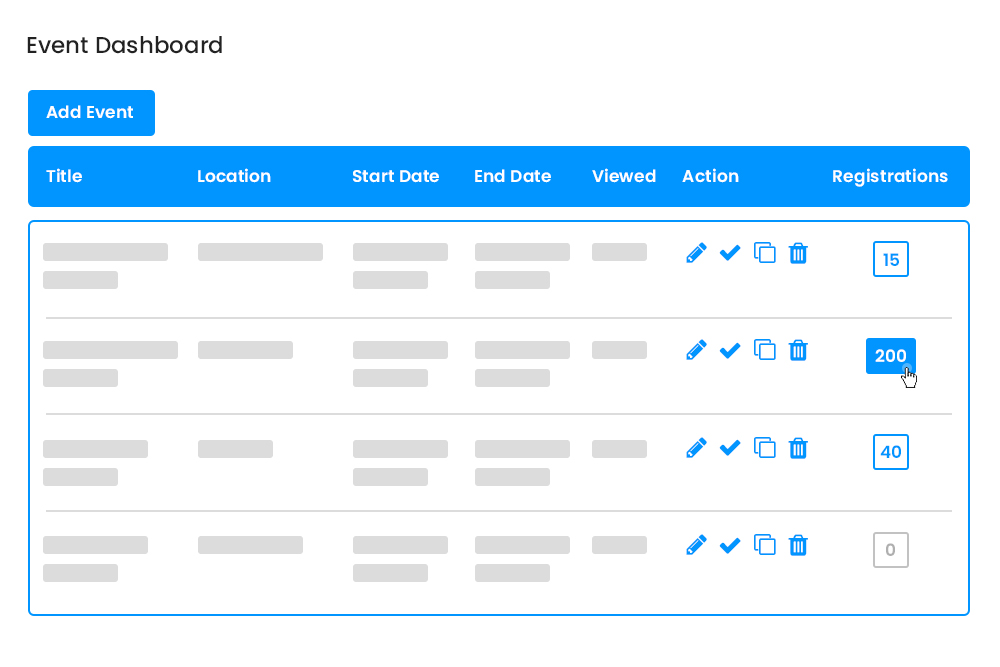
Task: Approve the third event with the checkmark icon
Action: point(730,448)
